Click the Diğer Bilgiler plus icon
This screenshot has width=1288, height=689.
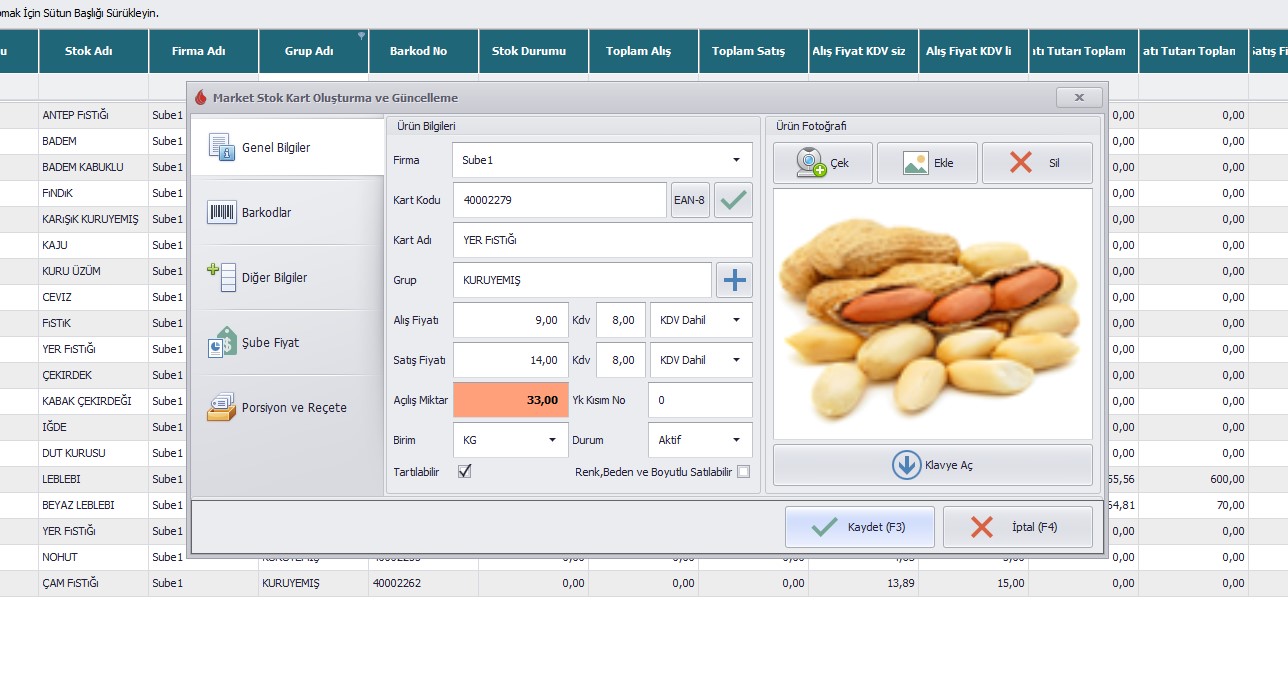click(x=221, y=276)
